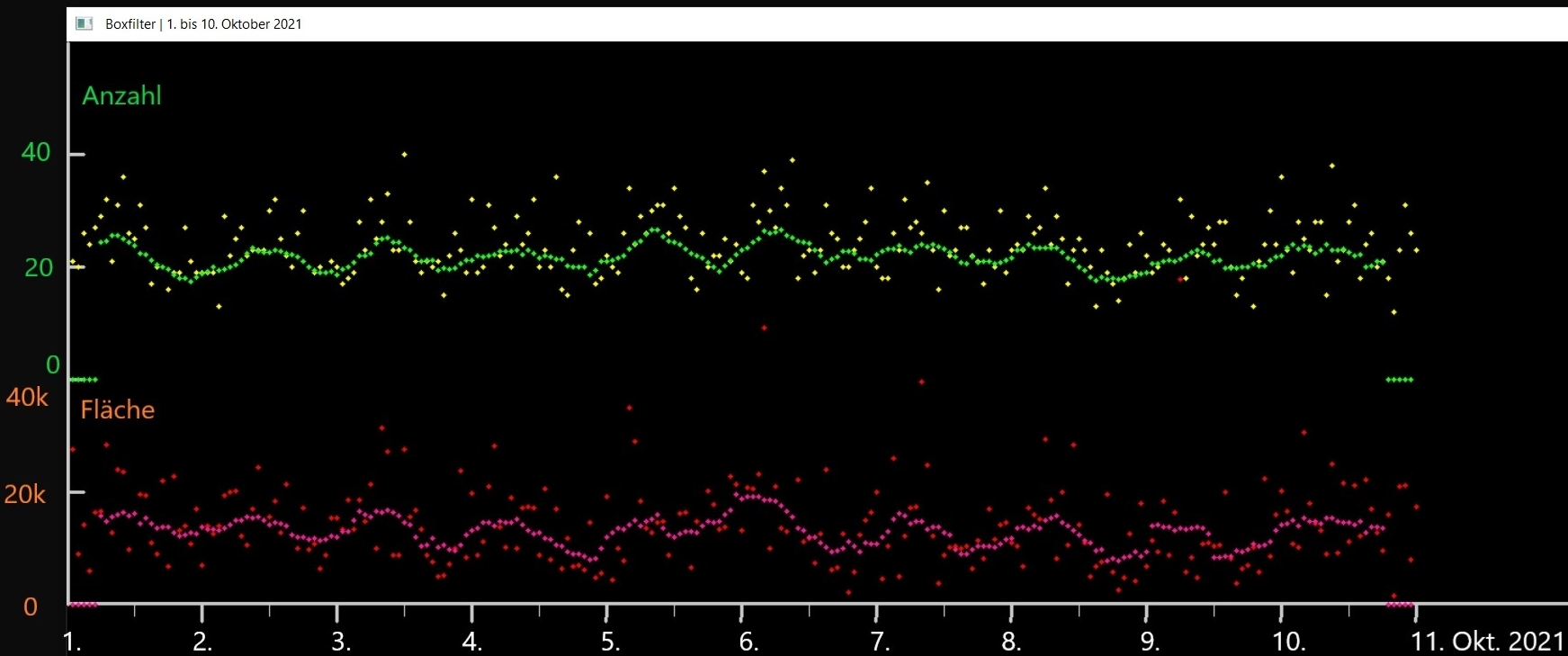The width and height of the screenshot is (1568, 656).
Task: Click the Boxfilter window icon in title bar
Action: pyautogui.click(x=85, y=24)
